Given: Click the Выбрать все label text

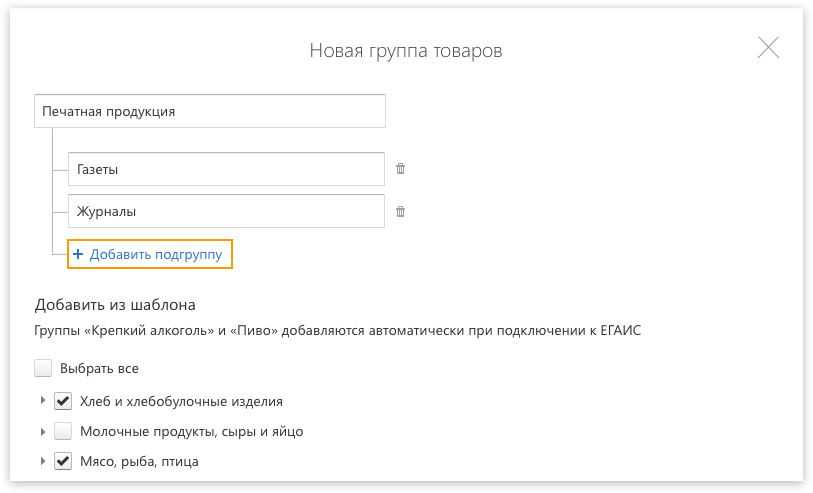Looking at the screenshot, I should pos(99,369).
